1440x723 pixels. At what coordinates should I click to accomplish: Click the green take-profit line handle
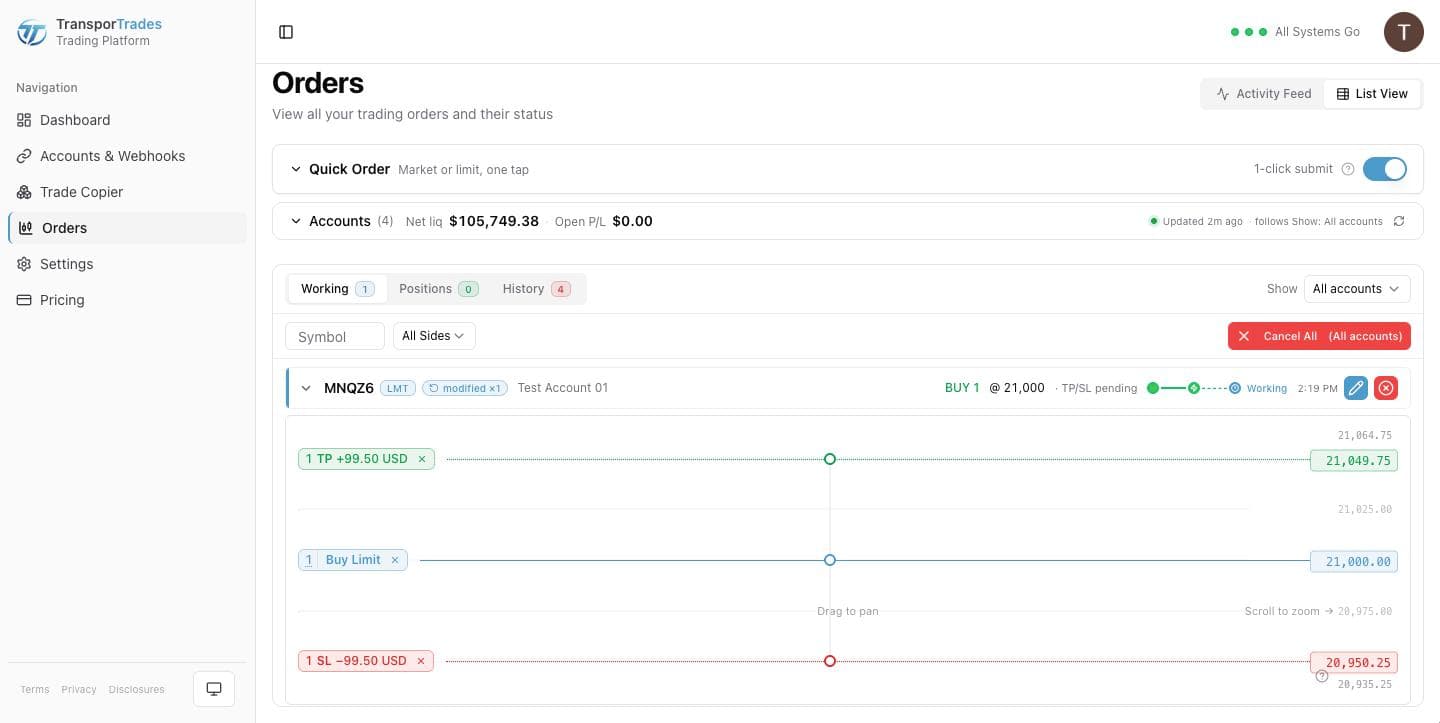pyautogui.click(x=830, y=459)
